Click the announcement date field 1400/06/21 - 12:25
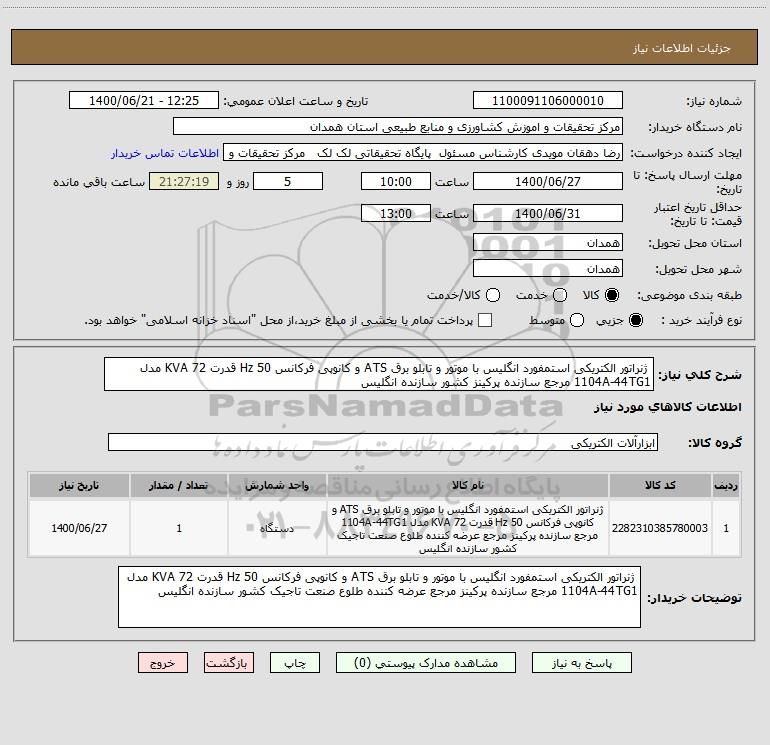770x745 pixels. [x=144, y=101]
